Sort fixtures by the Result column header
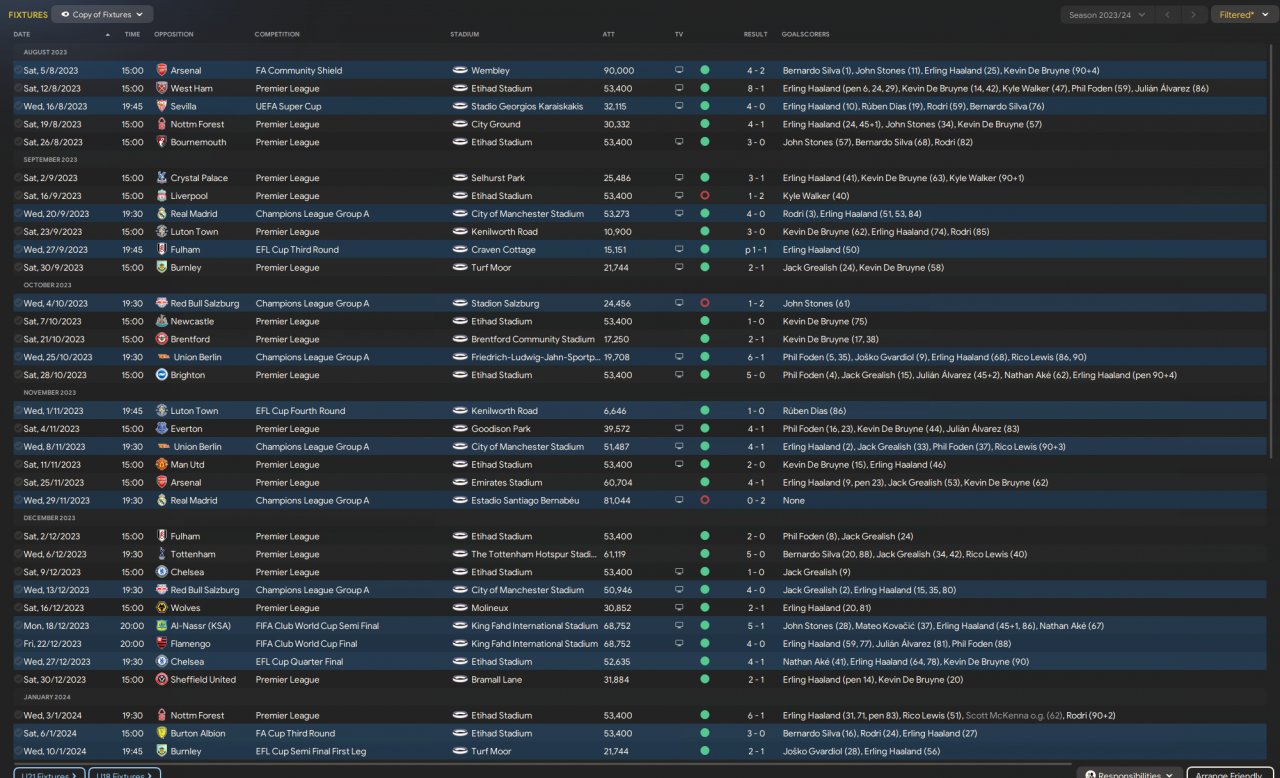The image size is (1280, 778). 756,35
